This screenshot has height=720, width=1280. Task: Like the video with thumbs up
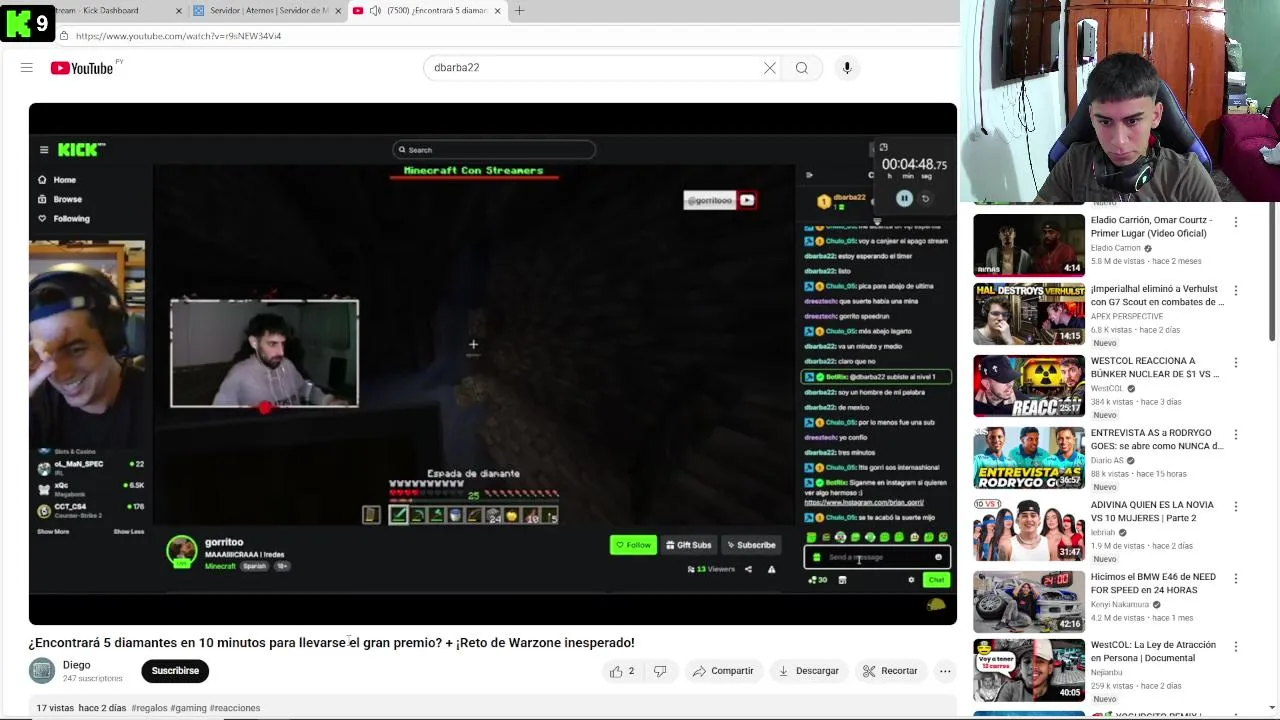point(622,671)
